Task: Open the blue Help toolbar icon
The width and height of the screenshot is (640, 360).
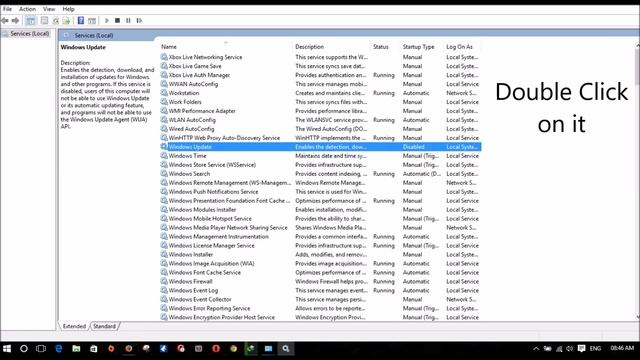Action: (x=81, y=20)
